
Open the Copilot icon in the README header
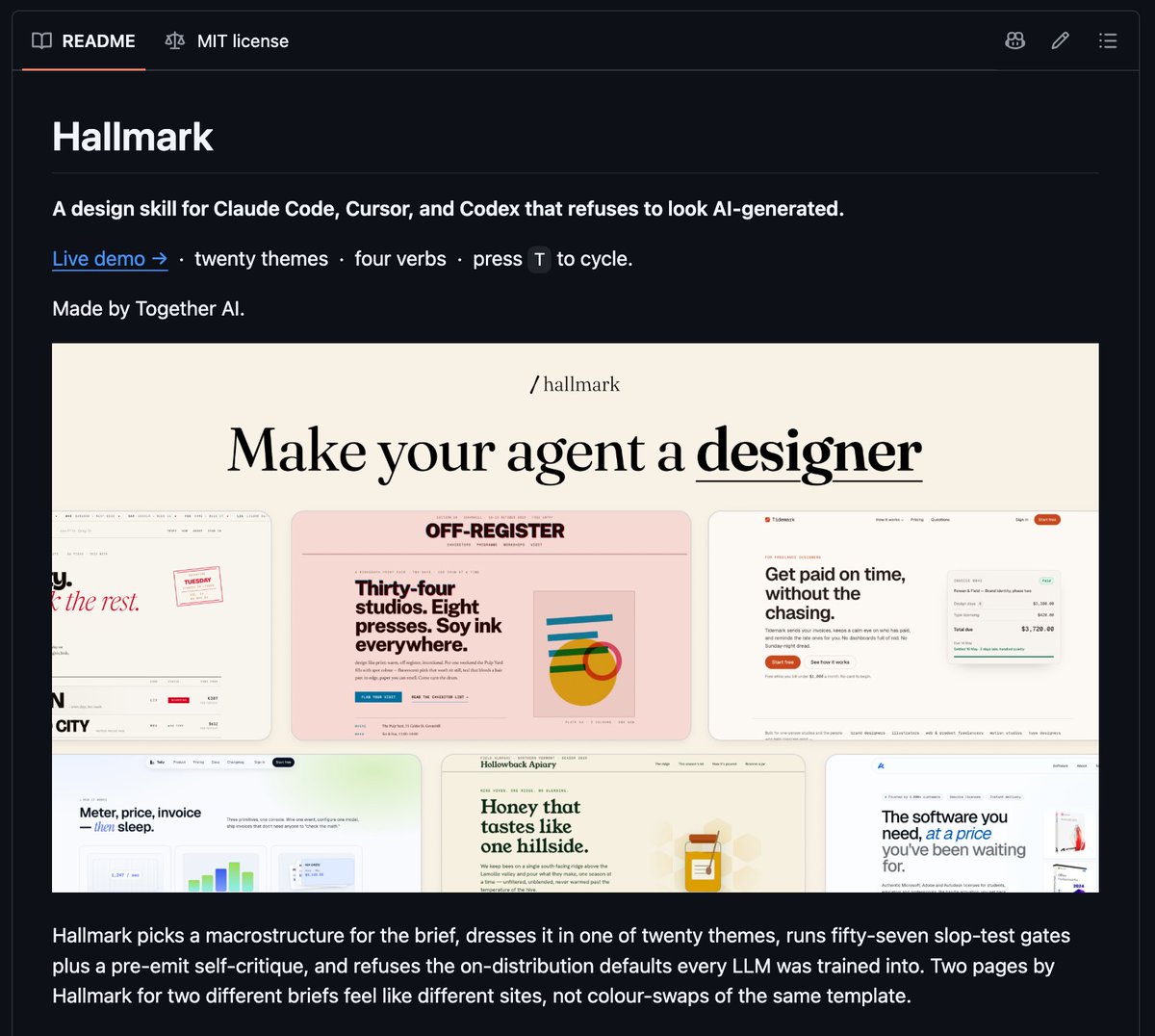tap(1014, 40)
